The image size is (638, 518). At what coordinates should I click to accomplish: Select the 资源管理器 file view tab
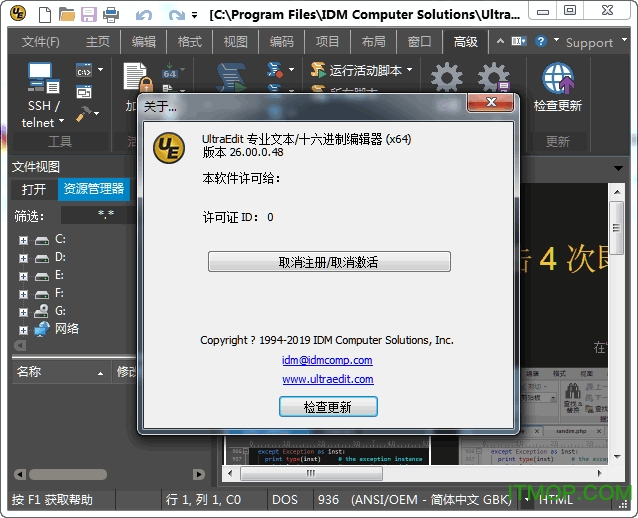[x=94, y=189]
